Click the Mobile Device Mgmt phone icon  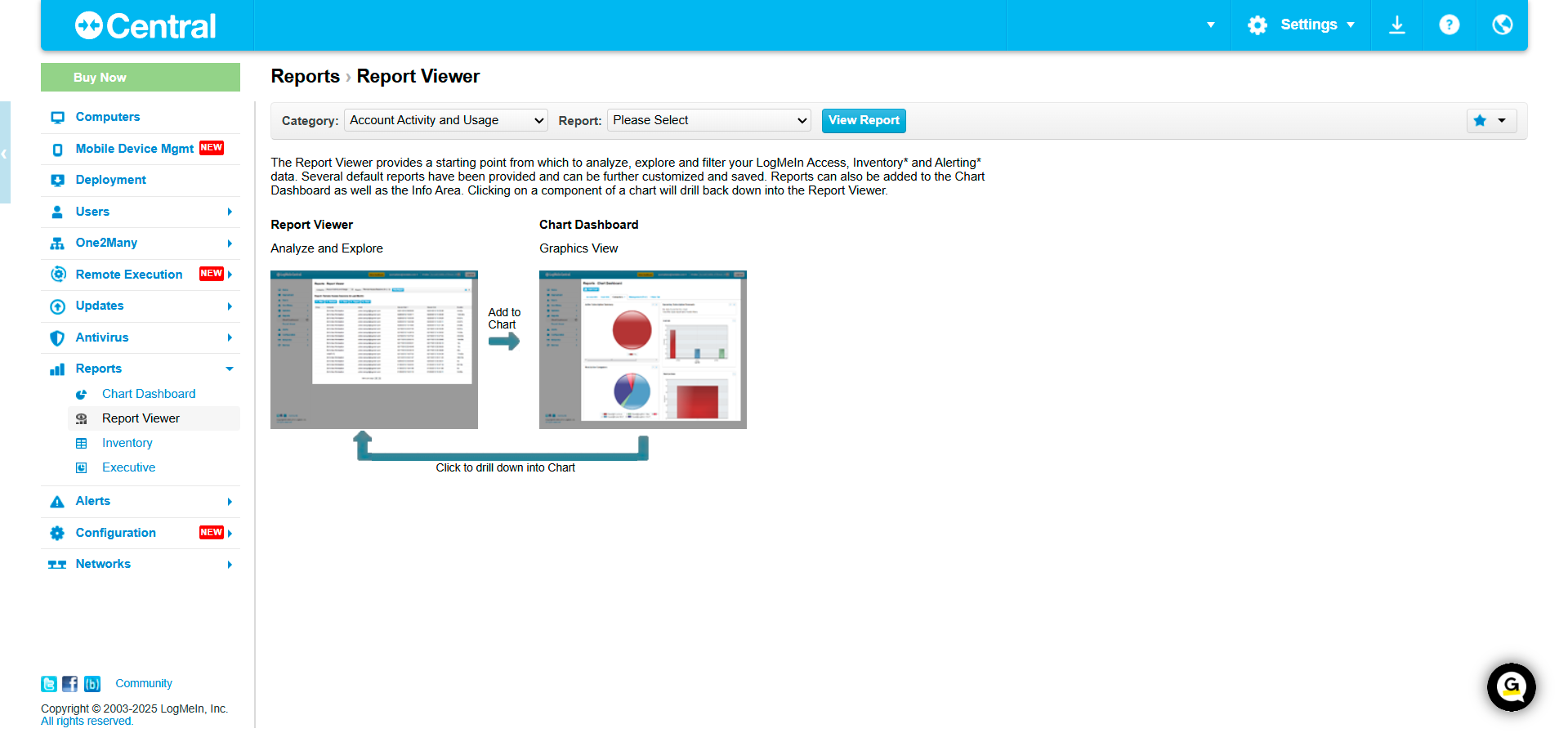(57, 150)
